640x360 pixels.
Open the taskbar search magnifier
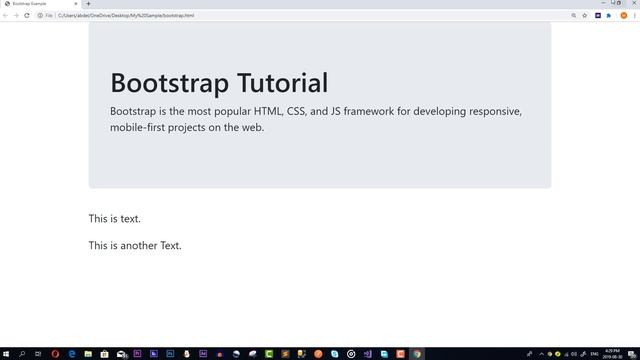click(22, 354)
